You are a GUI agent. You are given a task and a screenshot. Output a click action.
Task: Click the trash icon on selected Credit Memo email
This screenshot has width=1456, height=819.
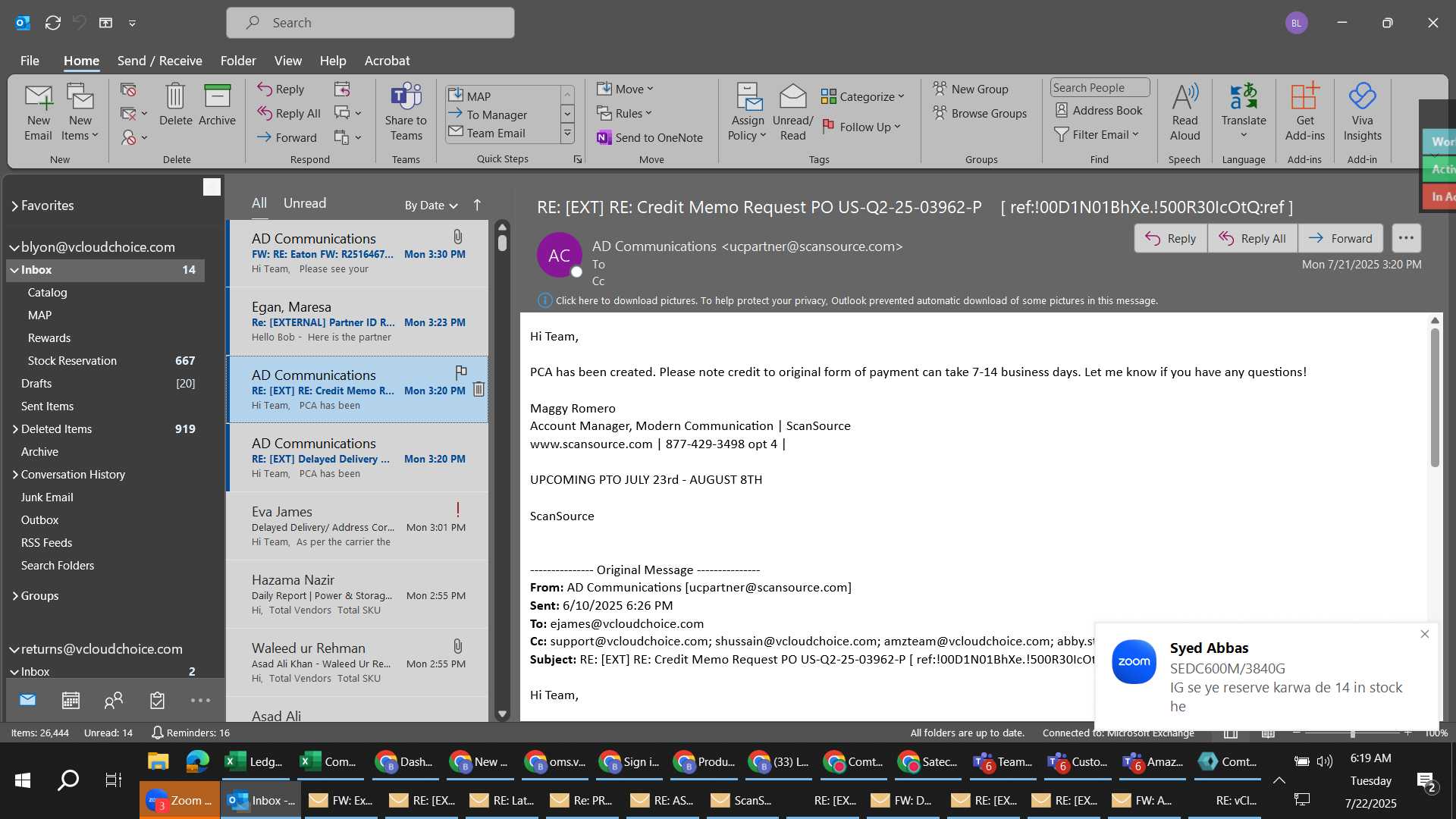[479, 389]
